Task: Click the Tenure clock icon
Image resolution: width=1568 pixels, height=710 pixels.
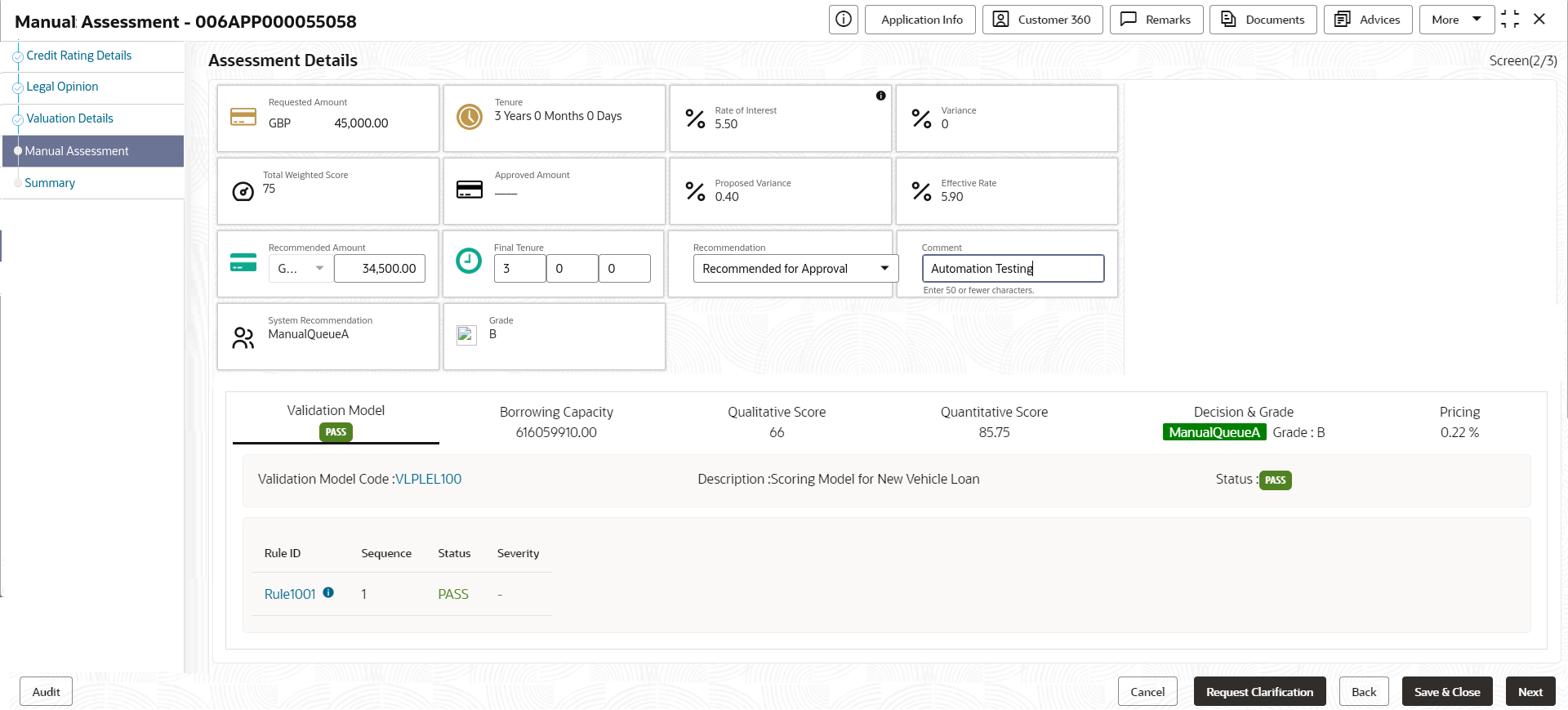Action: point(470,117)
